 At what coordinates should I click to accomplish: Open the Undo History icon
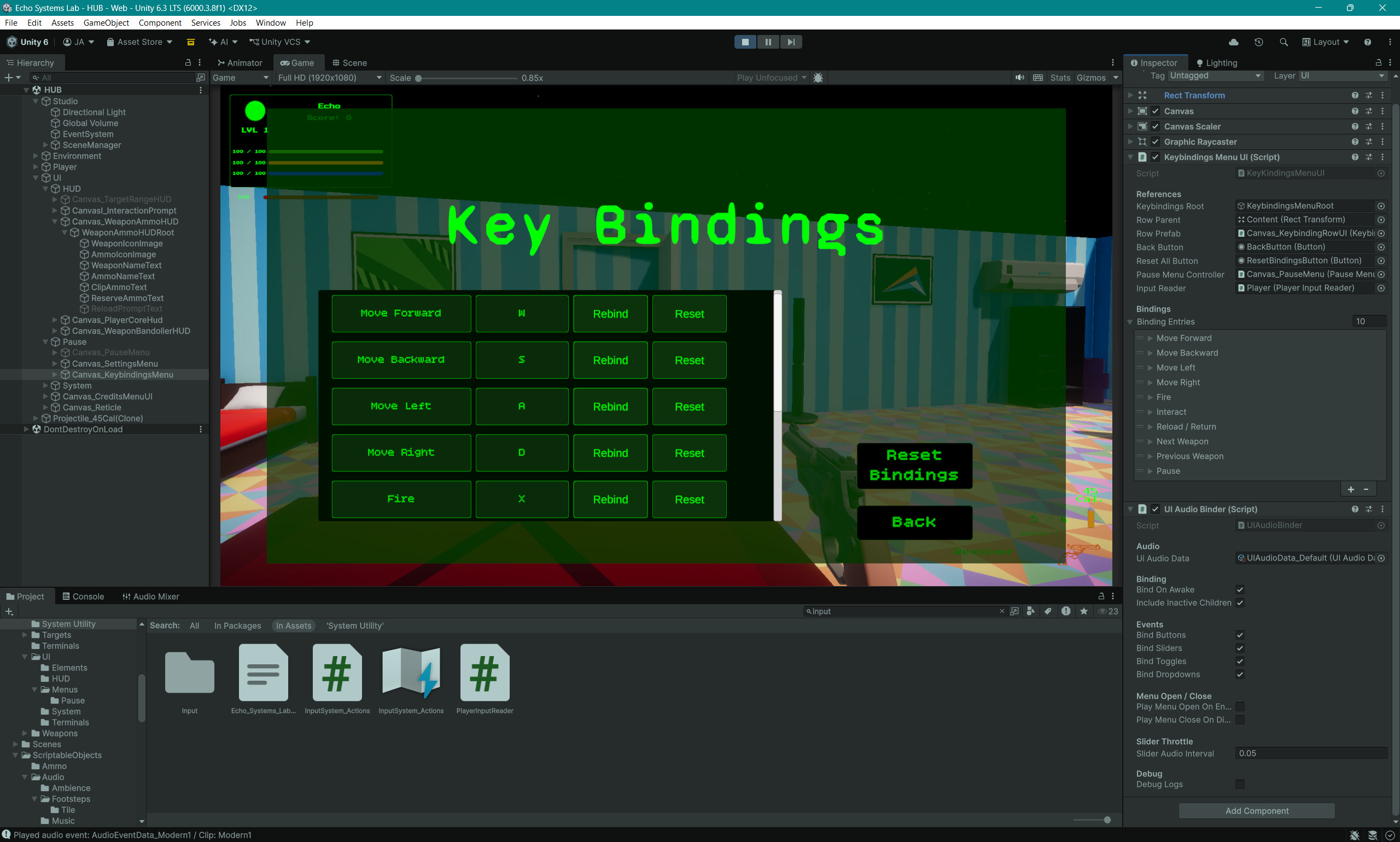[x=1259, y=42]
